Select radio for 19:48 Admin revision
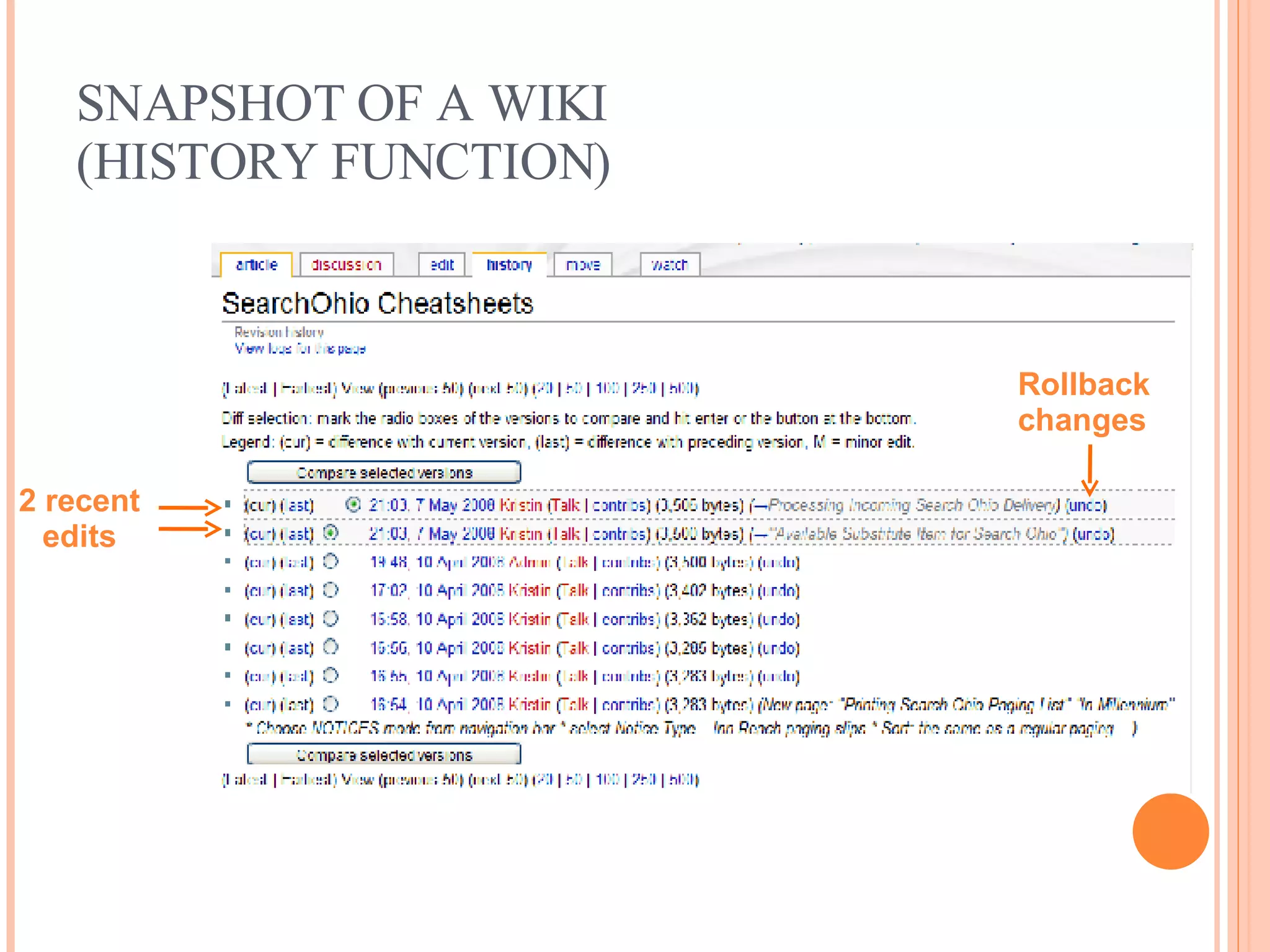This screenshot has height=952, width=1270. pyautogui.click(x=331, y=562)
